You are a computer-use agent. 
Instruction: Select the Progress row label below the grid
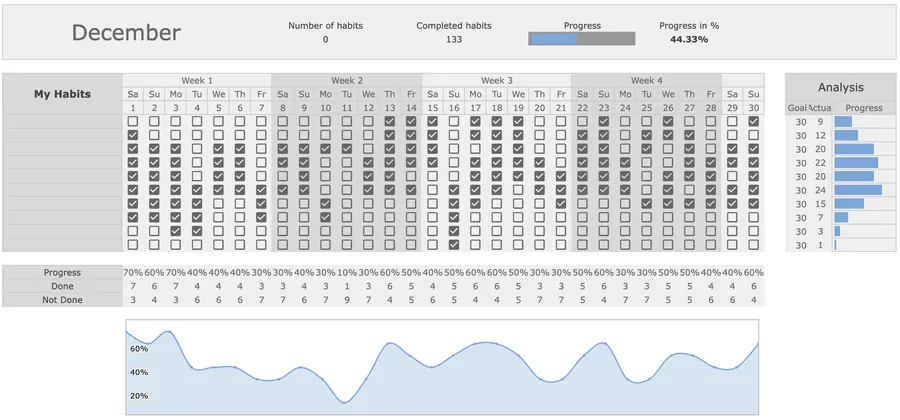[x=62, y=273]
